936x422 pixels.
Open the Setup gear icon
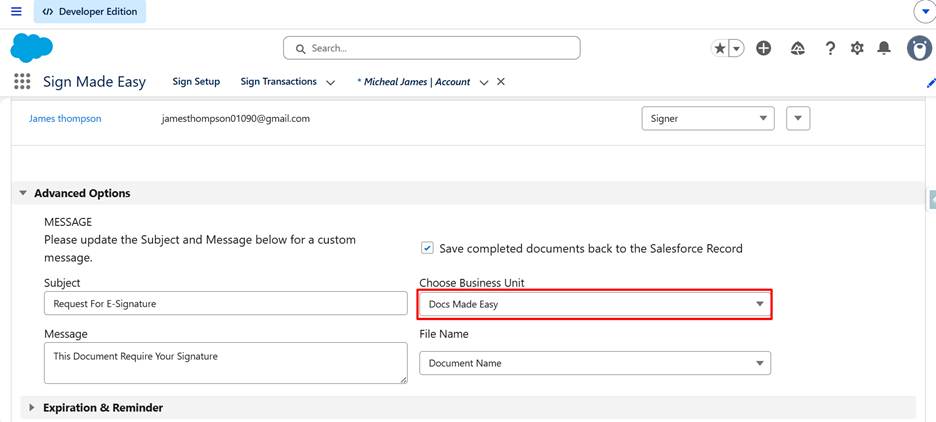[x=857, y=48]
